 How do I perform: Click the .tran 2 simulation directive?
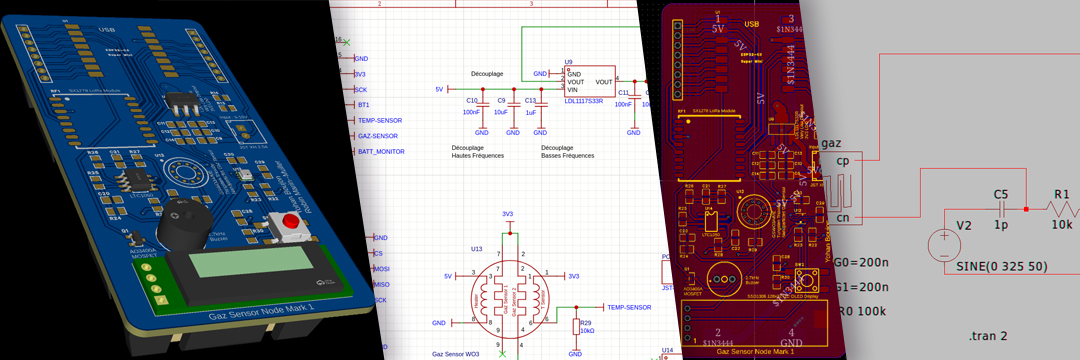pyautogui.click(x=988, y=337)
